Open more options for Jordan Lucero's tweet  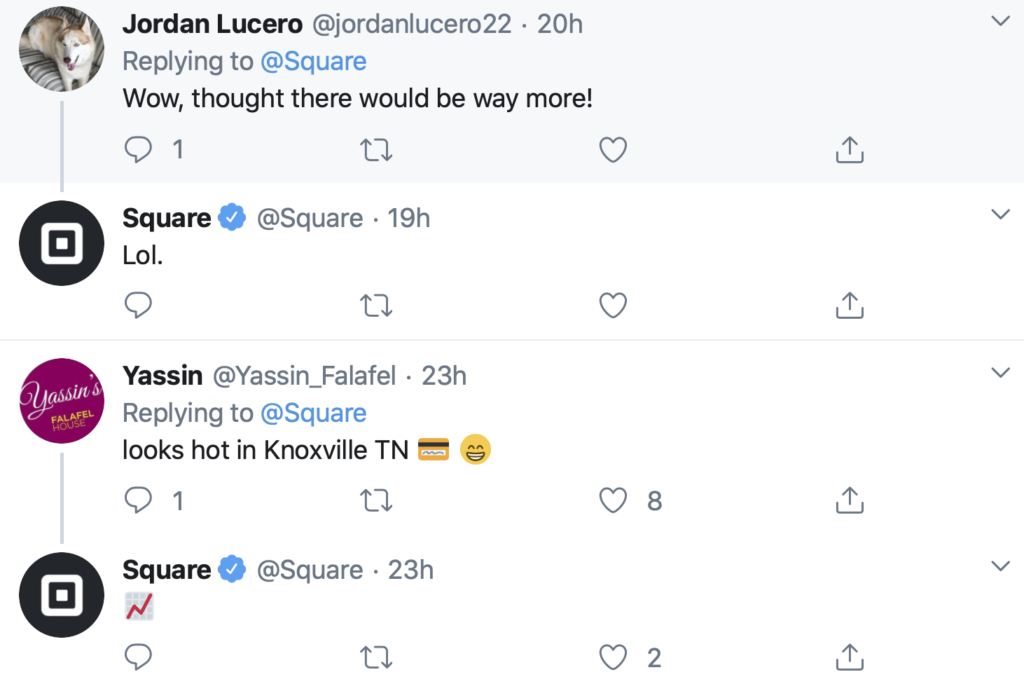pos(999,21)
